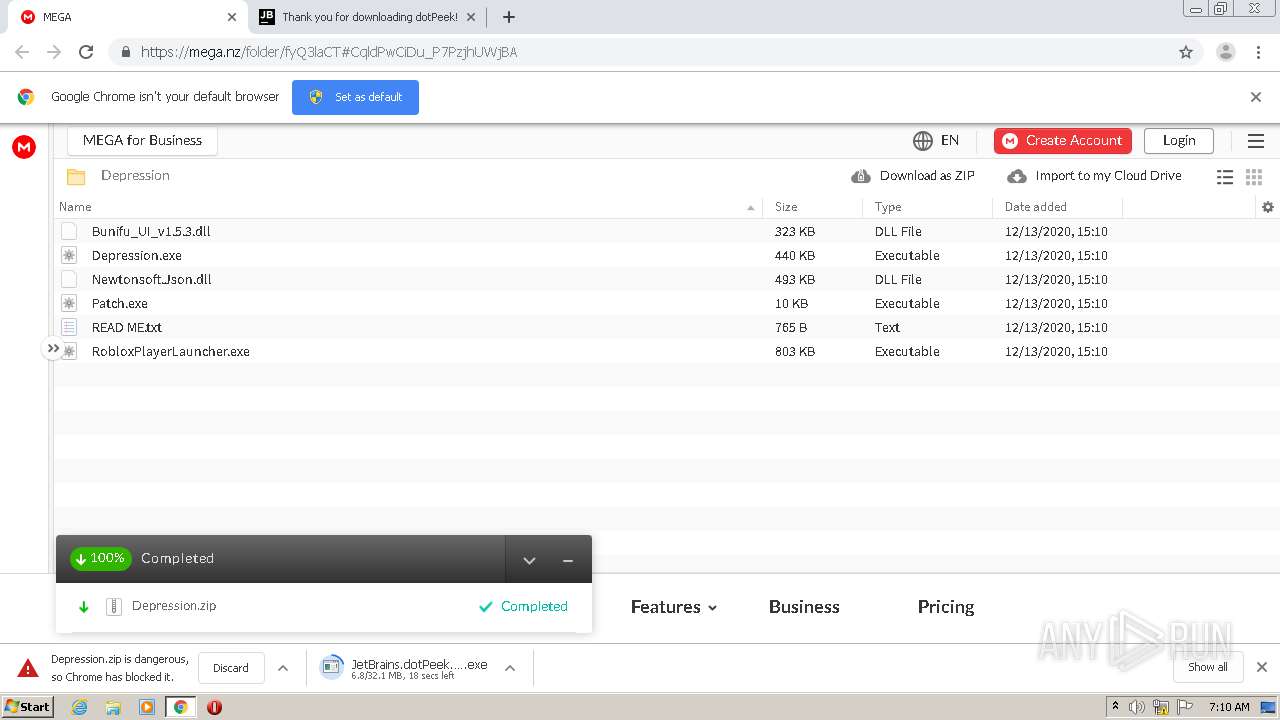Bookmark this page with the star
This screenshot has width=1280, height=720.
1186,52
